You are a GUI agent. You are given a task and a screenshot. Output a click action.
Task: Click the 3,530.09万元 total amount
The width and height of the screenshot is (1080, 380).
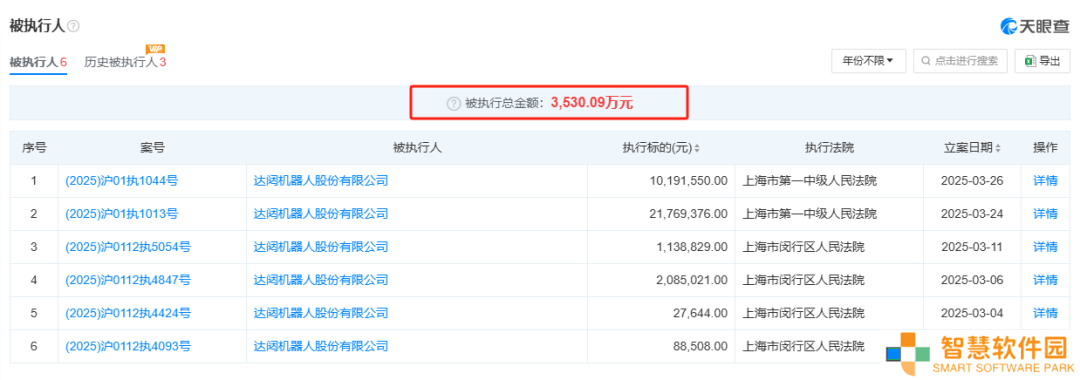[592, 104]
